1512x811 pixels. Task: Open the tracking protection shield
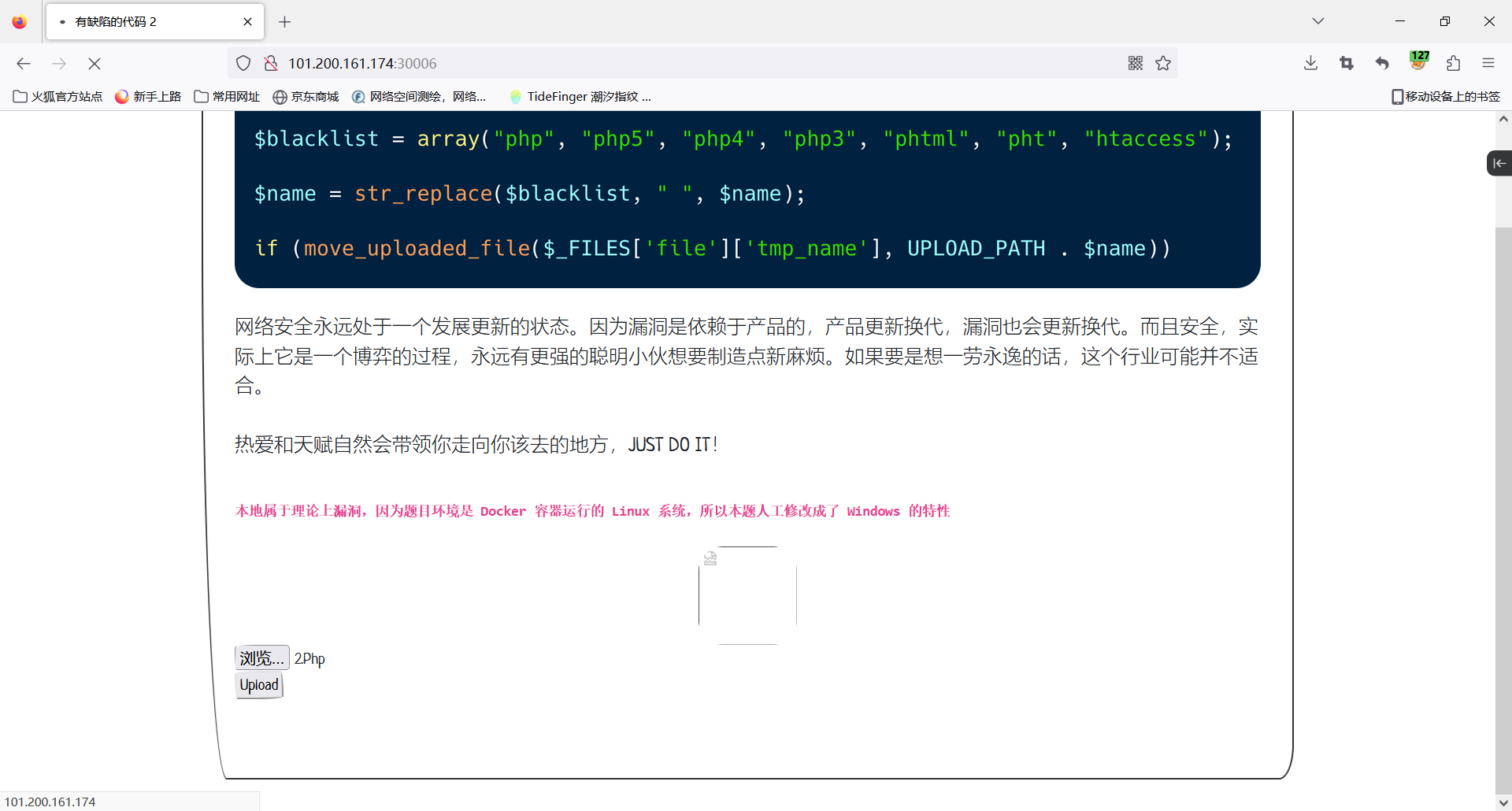coord(243,64)
